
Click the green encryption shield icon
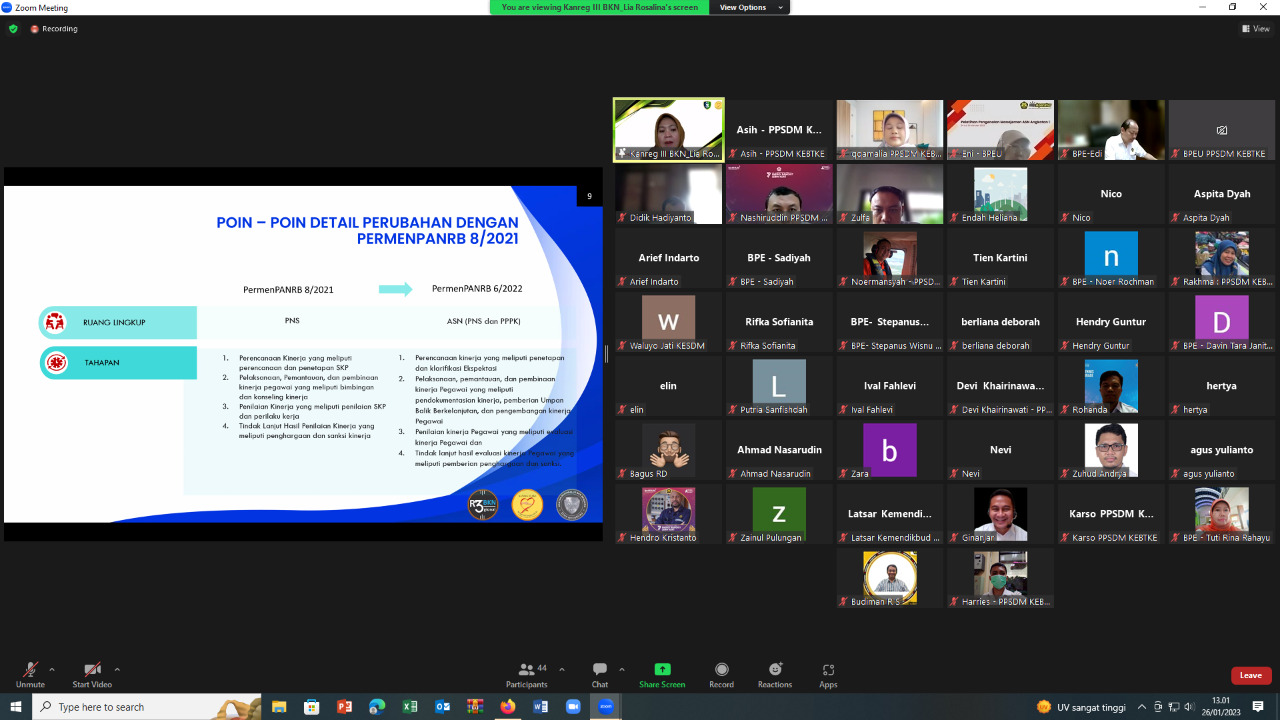click(13, 29)
